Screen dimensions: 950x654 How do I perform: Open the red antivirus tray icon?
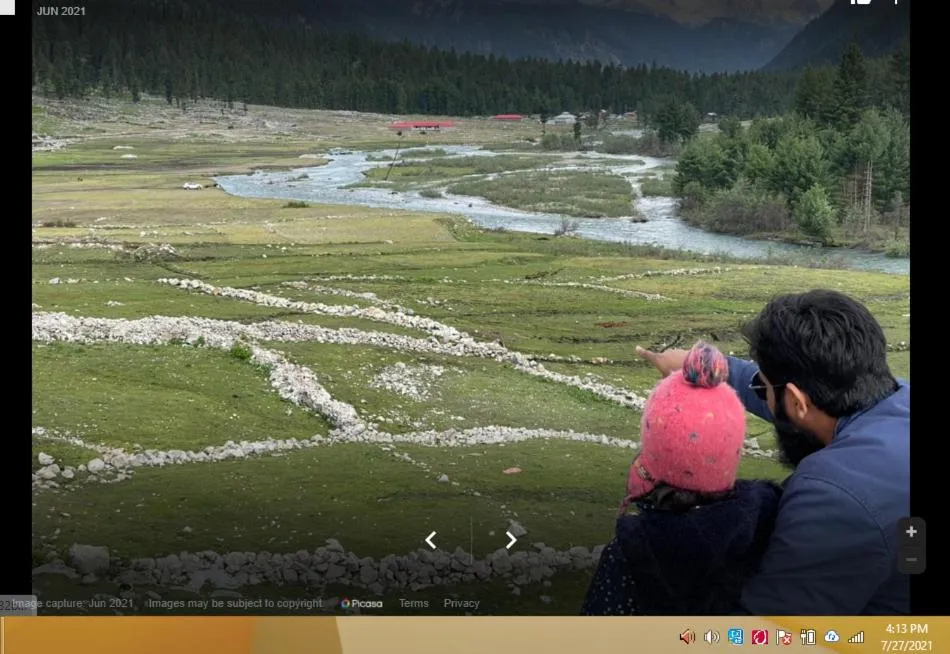pyautogui.click(x=759, y=637)
